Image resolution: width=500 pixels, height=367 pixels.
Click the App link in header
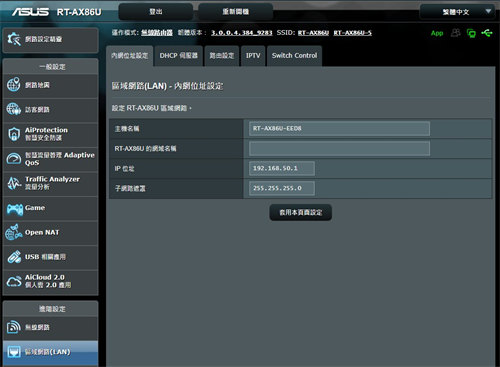coord(437,33)
